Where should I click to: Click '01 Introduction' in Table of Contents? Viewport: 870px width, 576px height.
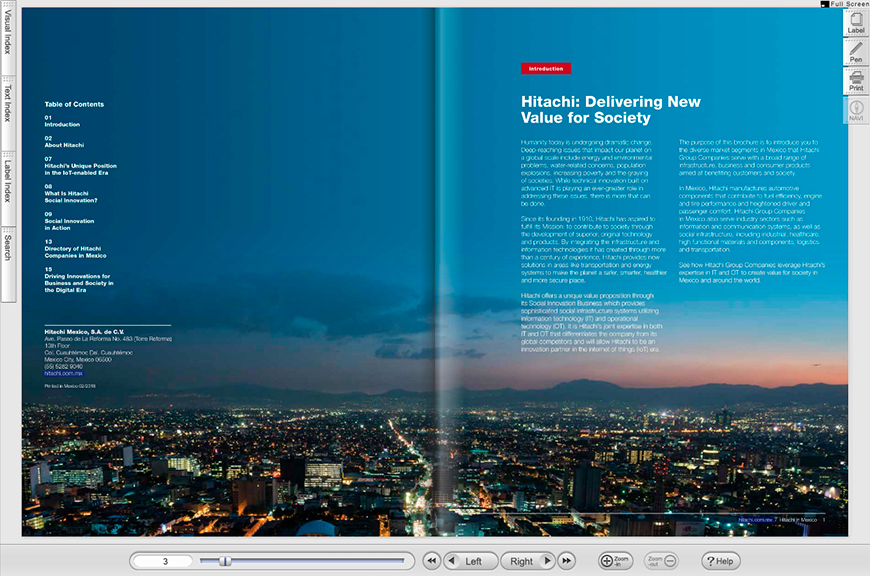tap(62, 121)
